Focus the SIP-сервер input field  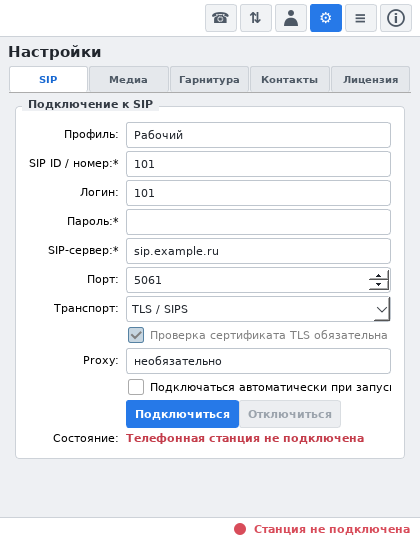258,251
